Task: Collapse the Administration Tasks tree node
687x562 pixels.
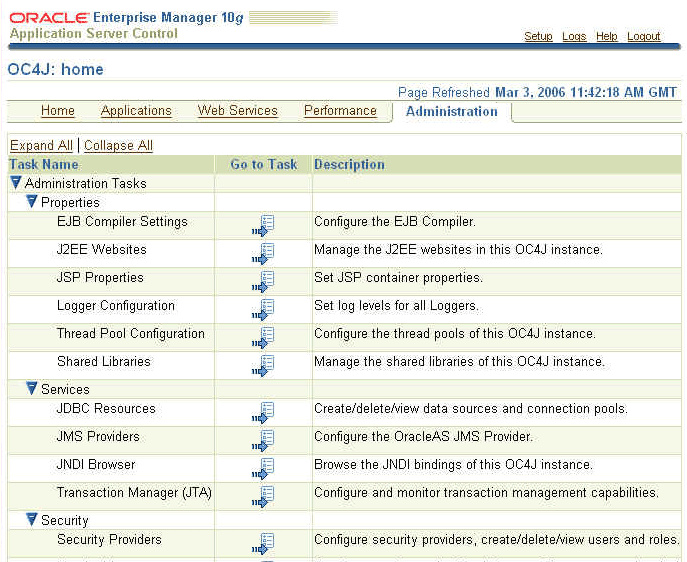Action: [16, 183]
